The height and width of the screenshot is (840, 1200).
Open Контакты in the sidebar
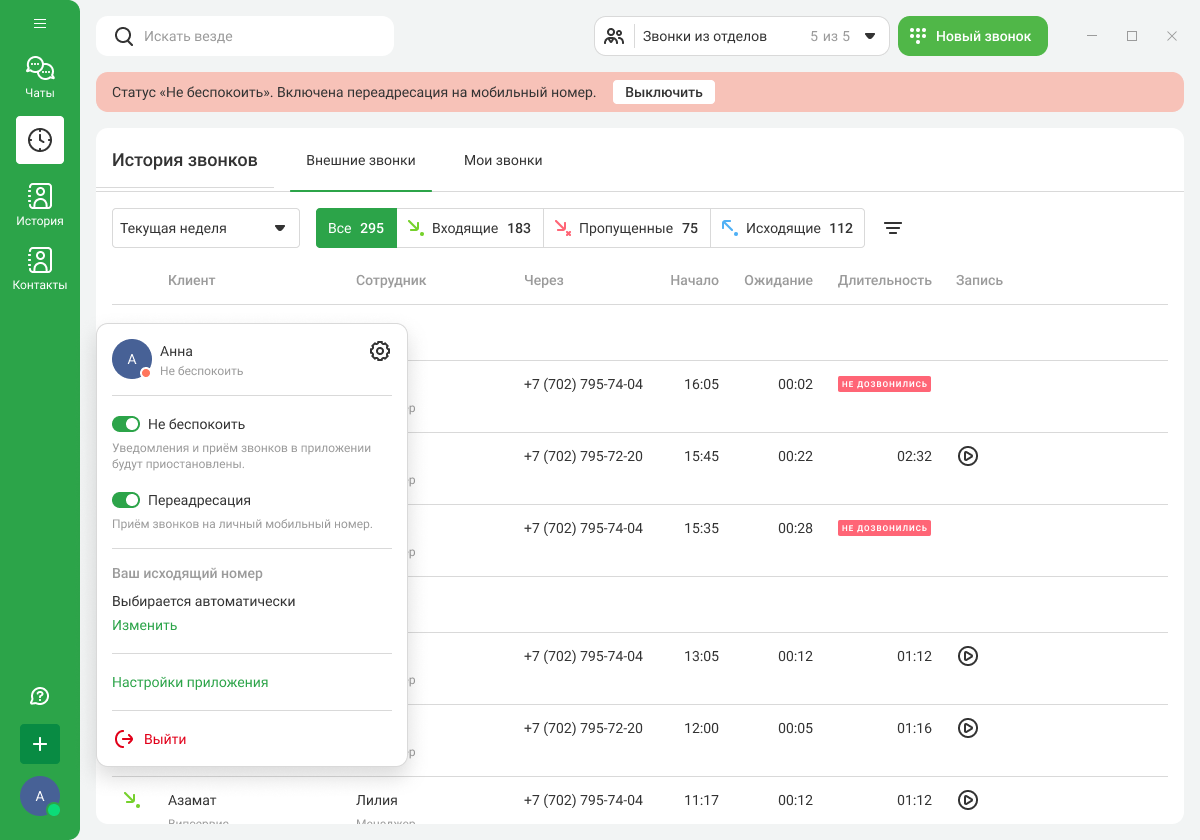pos(40,268)
